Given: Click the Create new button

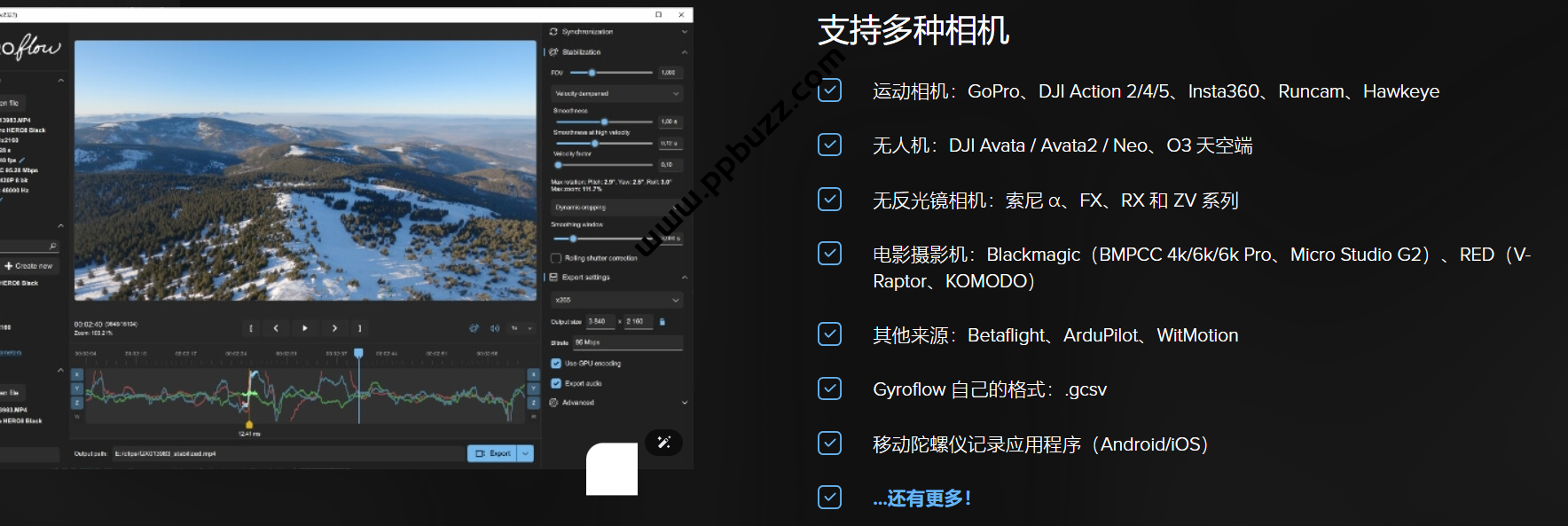Looking at the screenshot, I should (28, 266).
